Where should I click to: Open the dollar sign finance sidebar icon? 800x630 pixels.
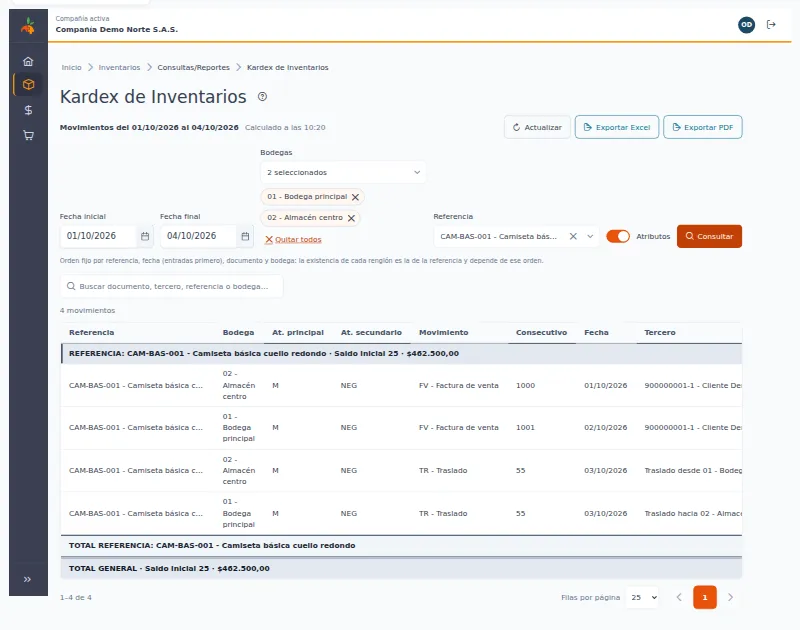pos(29,110)
